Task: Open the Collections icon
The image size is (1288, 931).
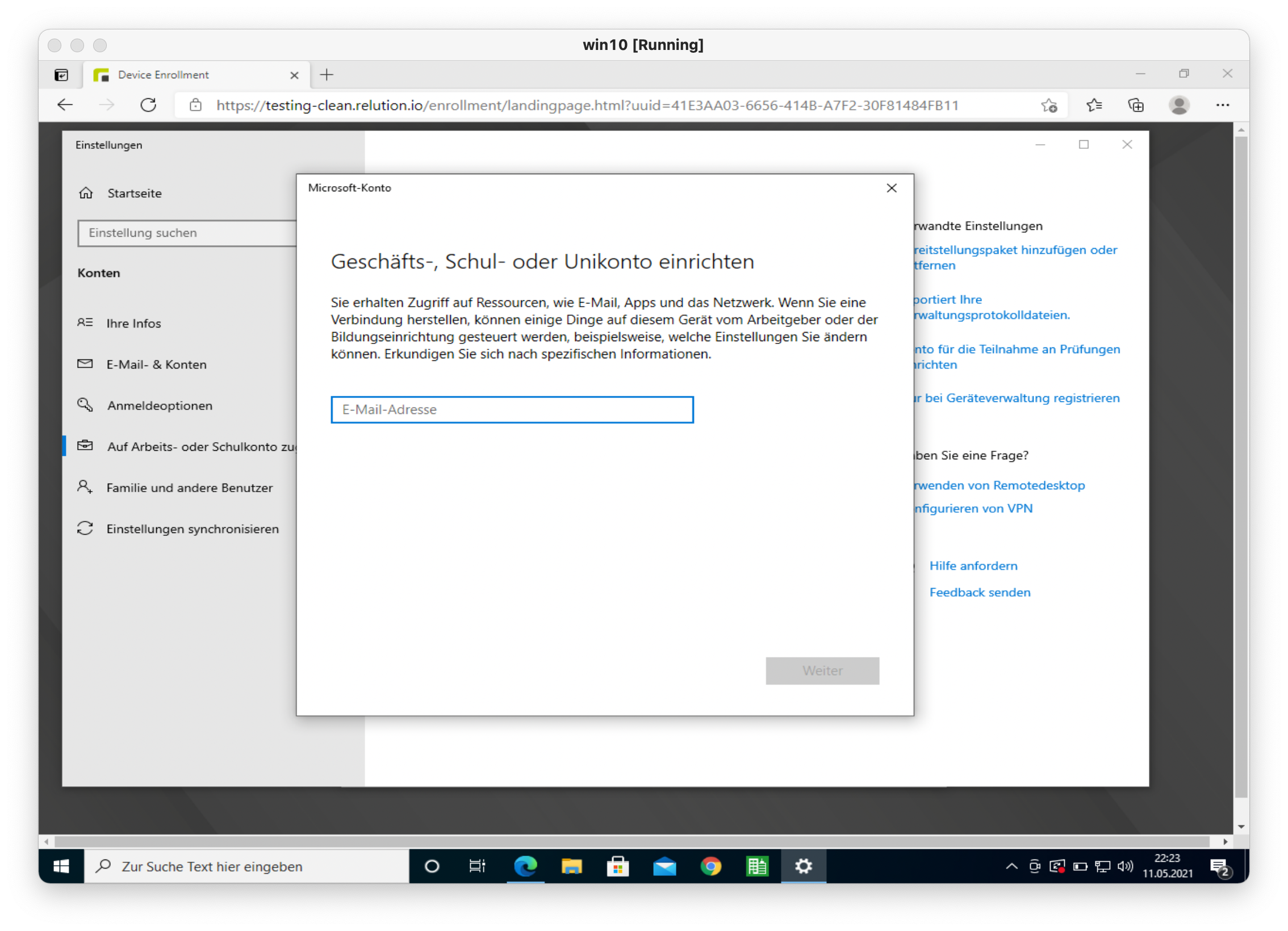Action: tap(1136, 105)
